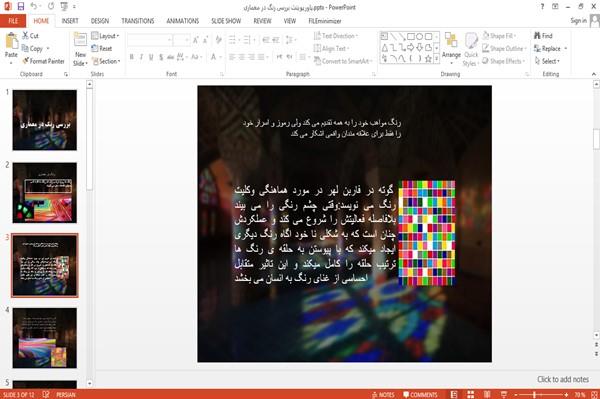The height and width of the screenshot is (399, 600).
Task: Click the Format Painter brush icon
Action: (x=26, y=61)
